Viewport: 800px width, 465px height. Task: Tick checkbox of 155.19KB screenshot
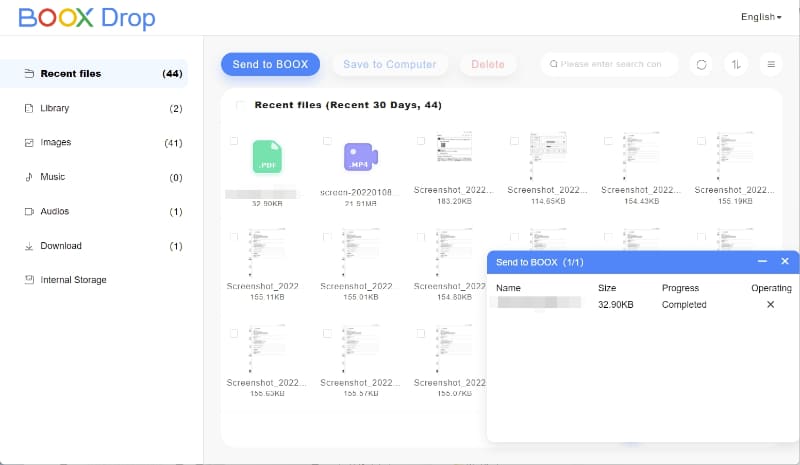[x=702, y=141]
